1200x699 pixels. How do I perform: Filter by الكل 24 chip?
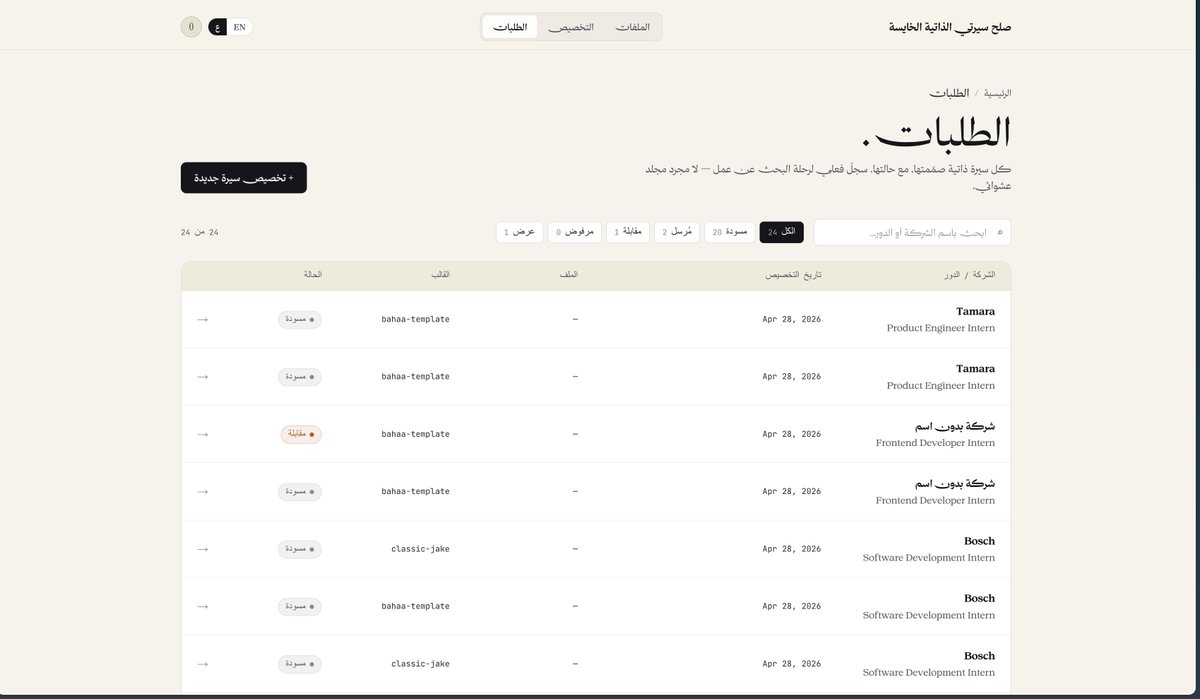tap(781, 232)
